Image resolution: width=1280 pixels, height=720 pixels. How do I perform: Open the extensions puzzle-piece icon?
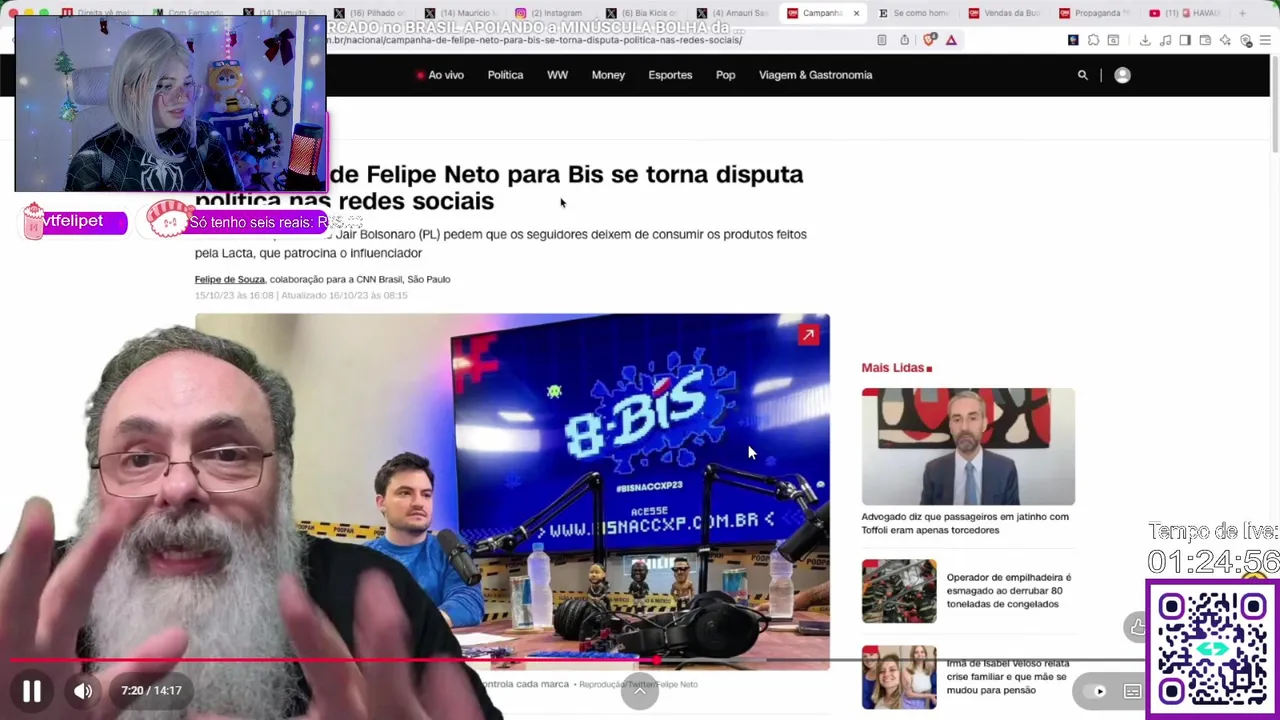[x=1093, y=40]
